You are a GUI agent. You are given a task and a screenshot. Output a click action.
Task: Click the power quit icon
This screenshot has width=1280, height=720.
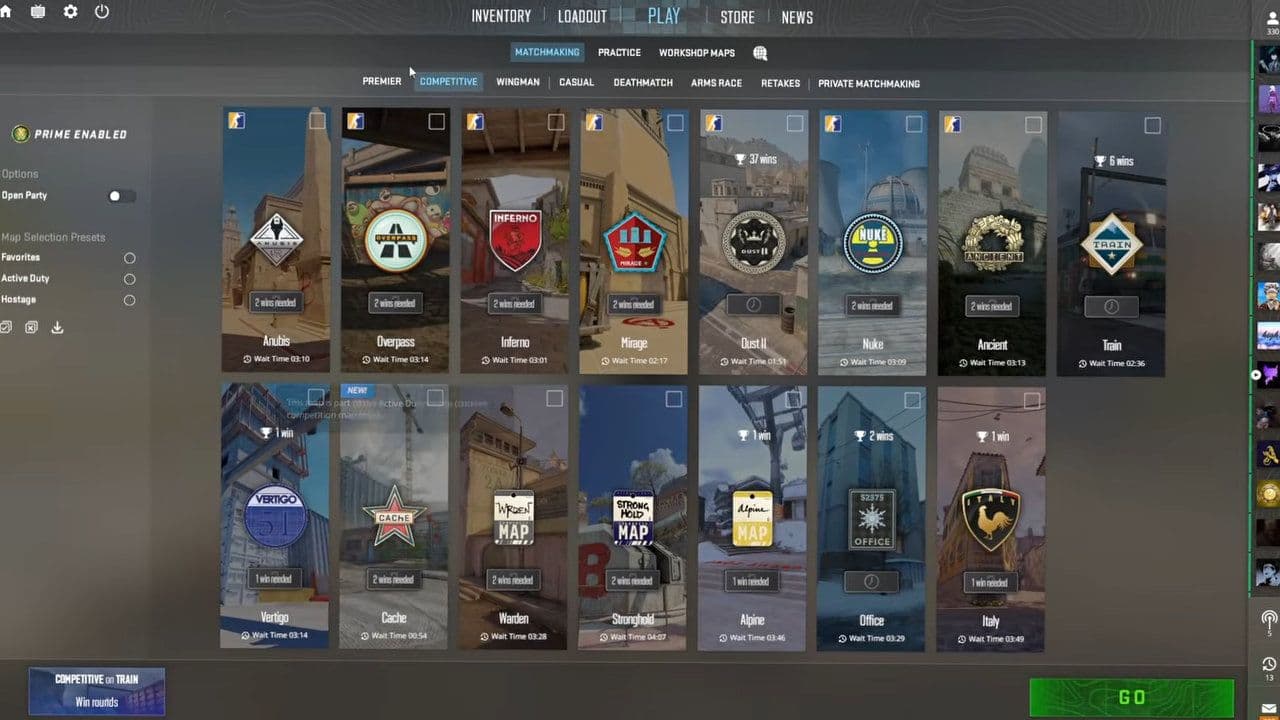(102, 12)
